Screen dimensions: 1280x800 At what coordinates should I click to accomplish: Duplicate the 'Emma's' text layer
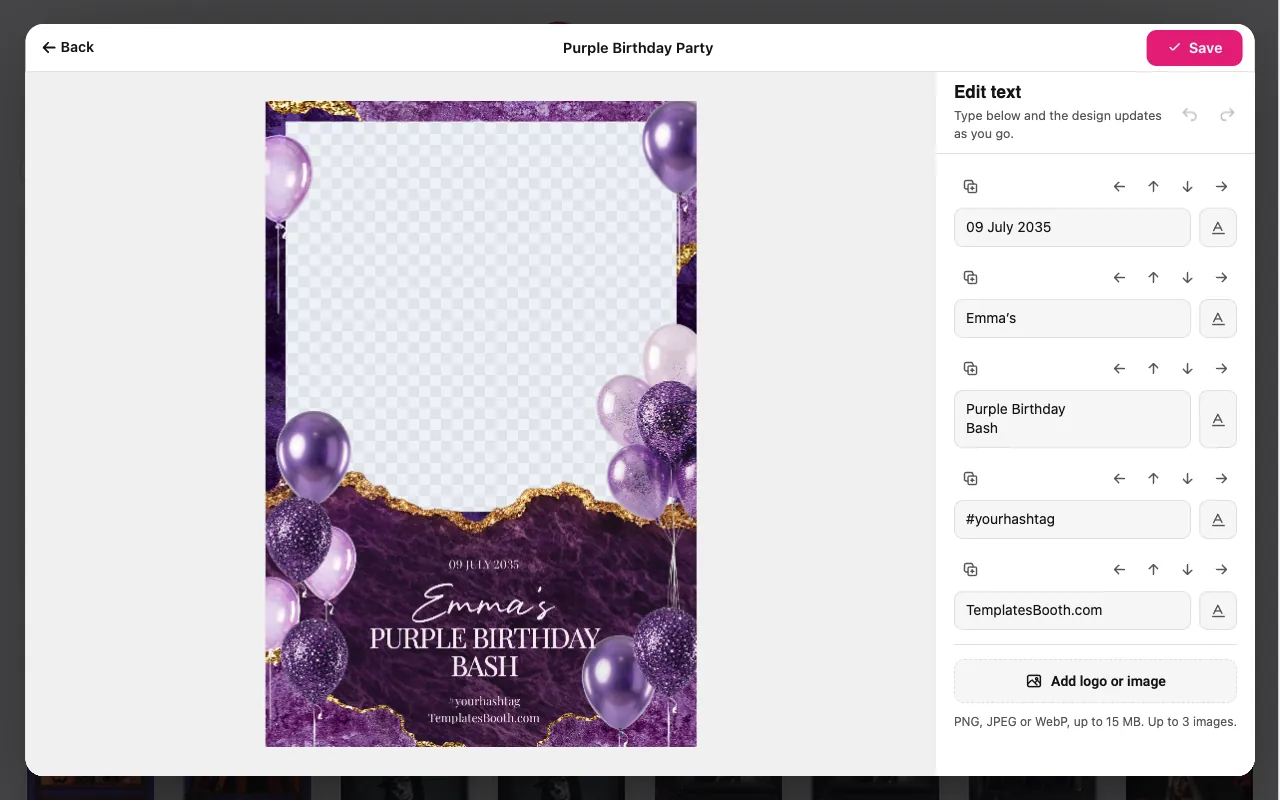point(970,278)
